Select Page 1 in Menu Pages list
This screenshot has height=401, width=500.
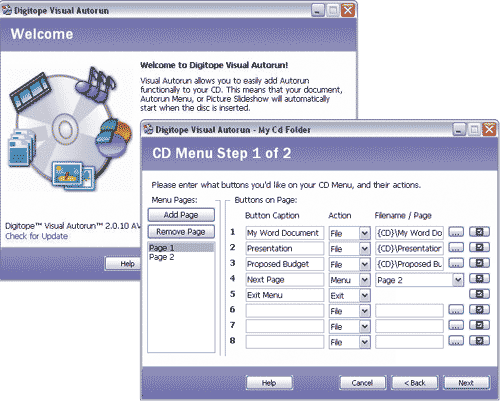181,248
